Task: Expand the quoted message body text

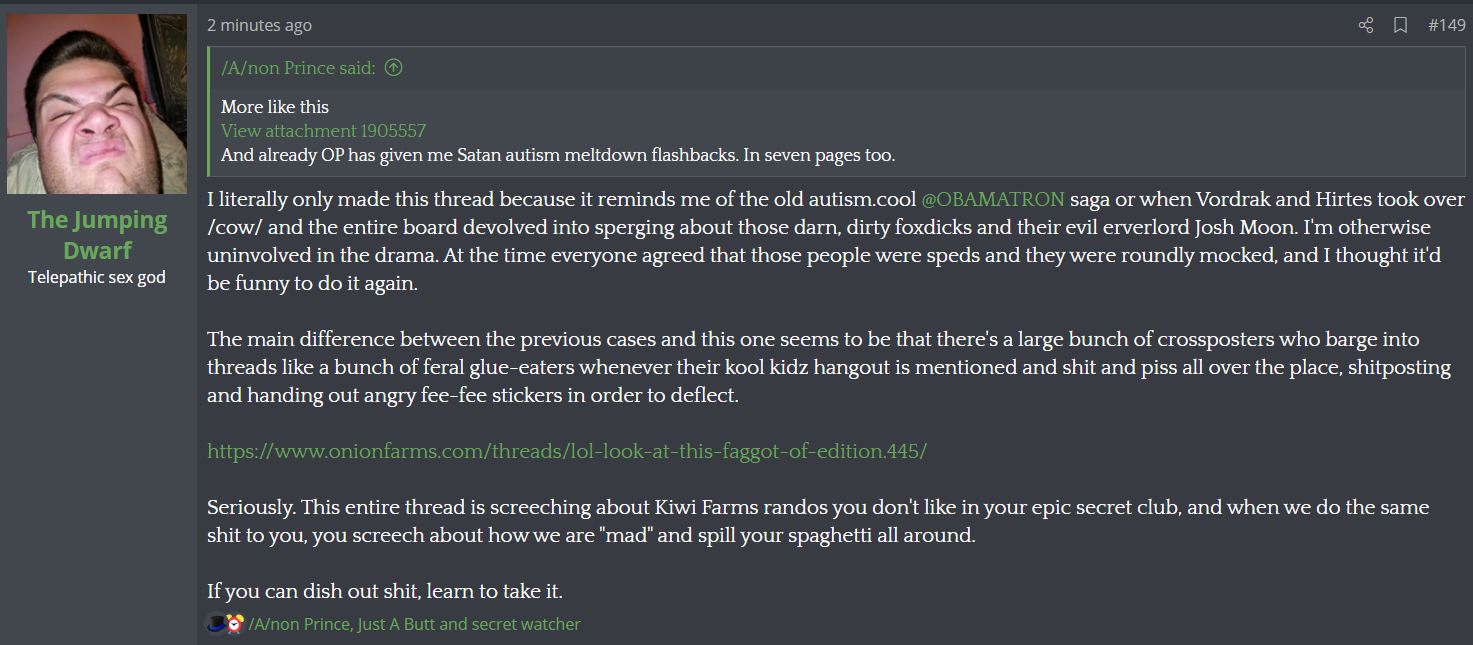Action: tap(557, 155)
